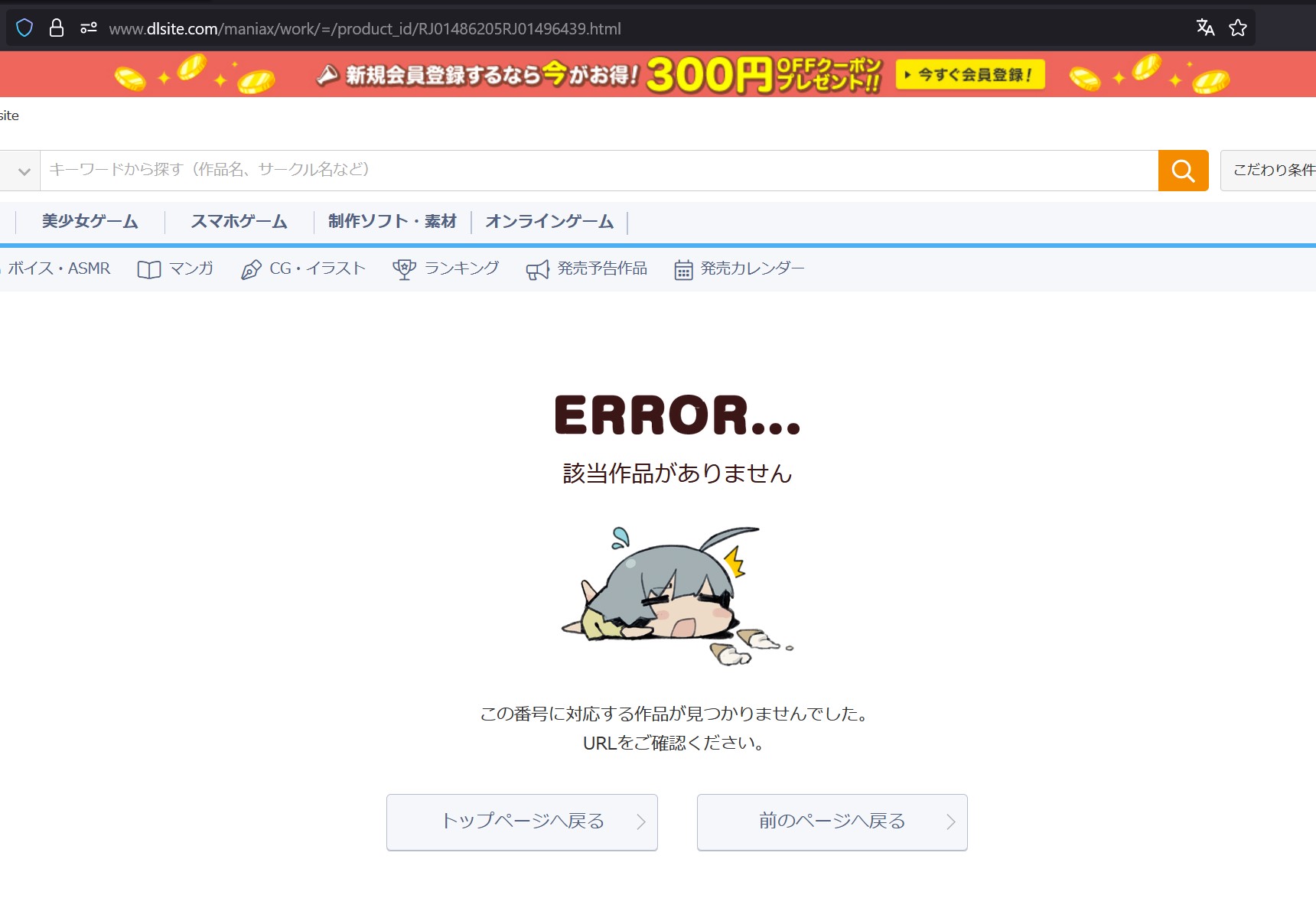Click the megaphone upcoming releases icon
Screen dimensions: 1316x911
click(x=538, y=269)
